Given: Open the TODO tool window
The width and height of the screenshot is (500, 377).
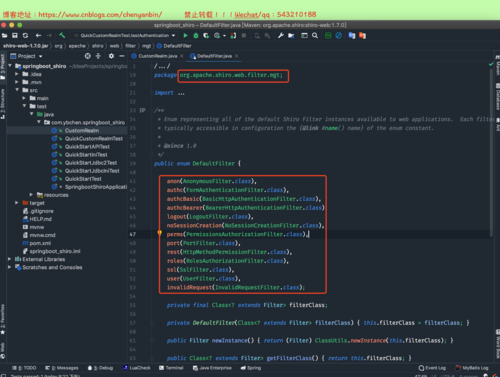Looking at the screenshot, I should 24,368.
